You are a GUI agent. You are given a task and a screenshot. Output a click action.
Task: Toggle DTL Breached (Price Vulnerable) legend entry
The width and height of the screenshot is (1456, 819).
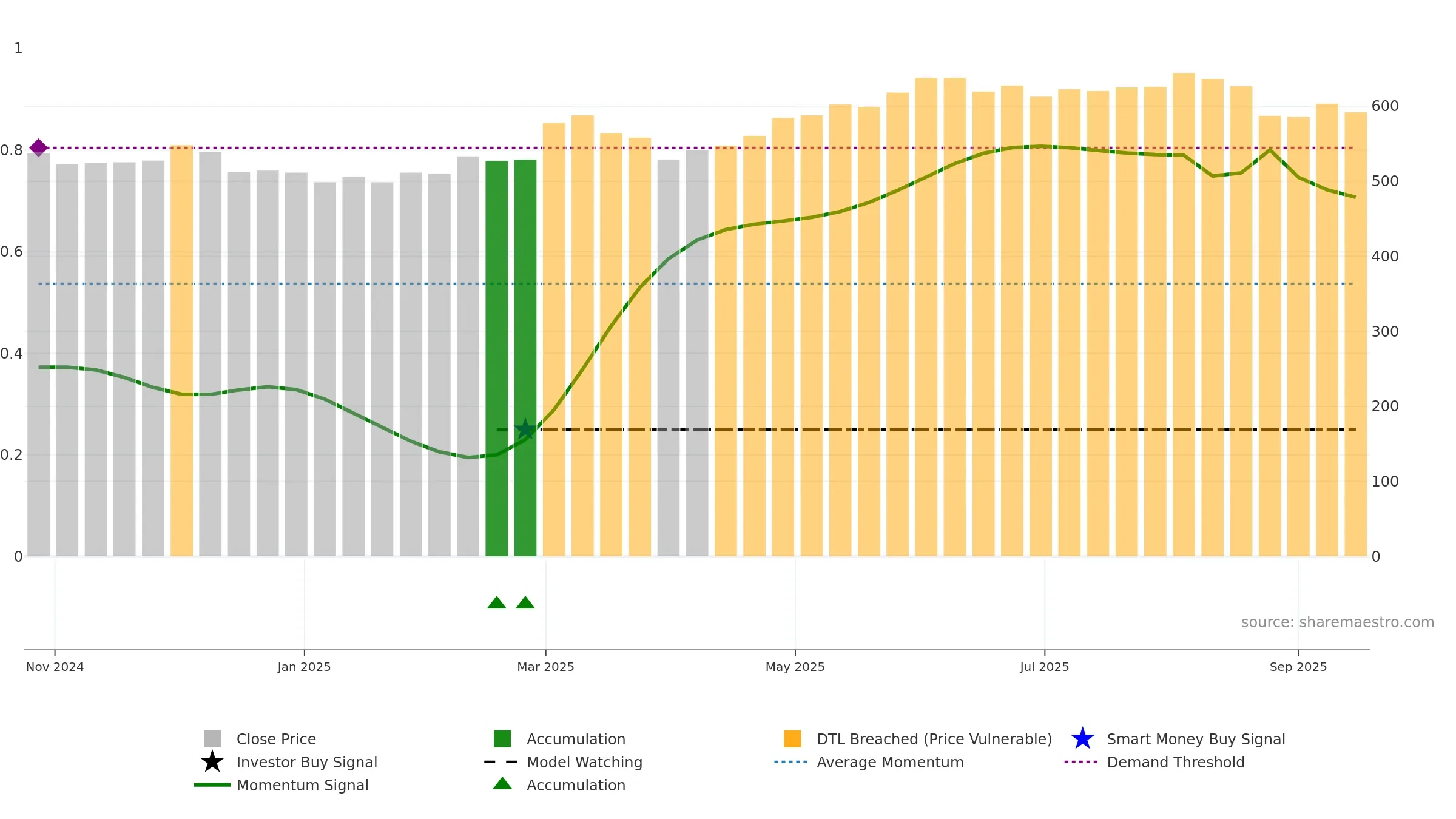pos(918,739)
